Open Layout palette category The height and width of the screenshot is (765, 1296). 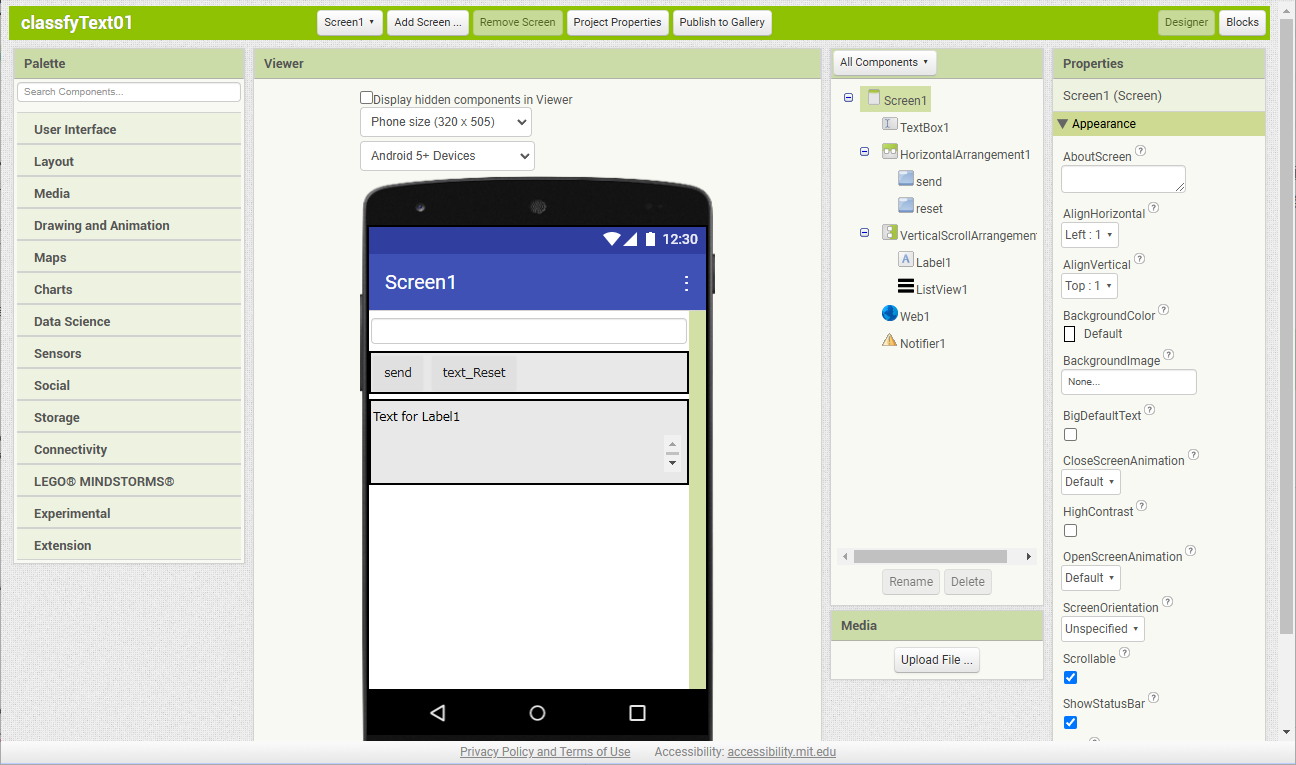point(129,162)
